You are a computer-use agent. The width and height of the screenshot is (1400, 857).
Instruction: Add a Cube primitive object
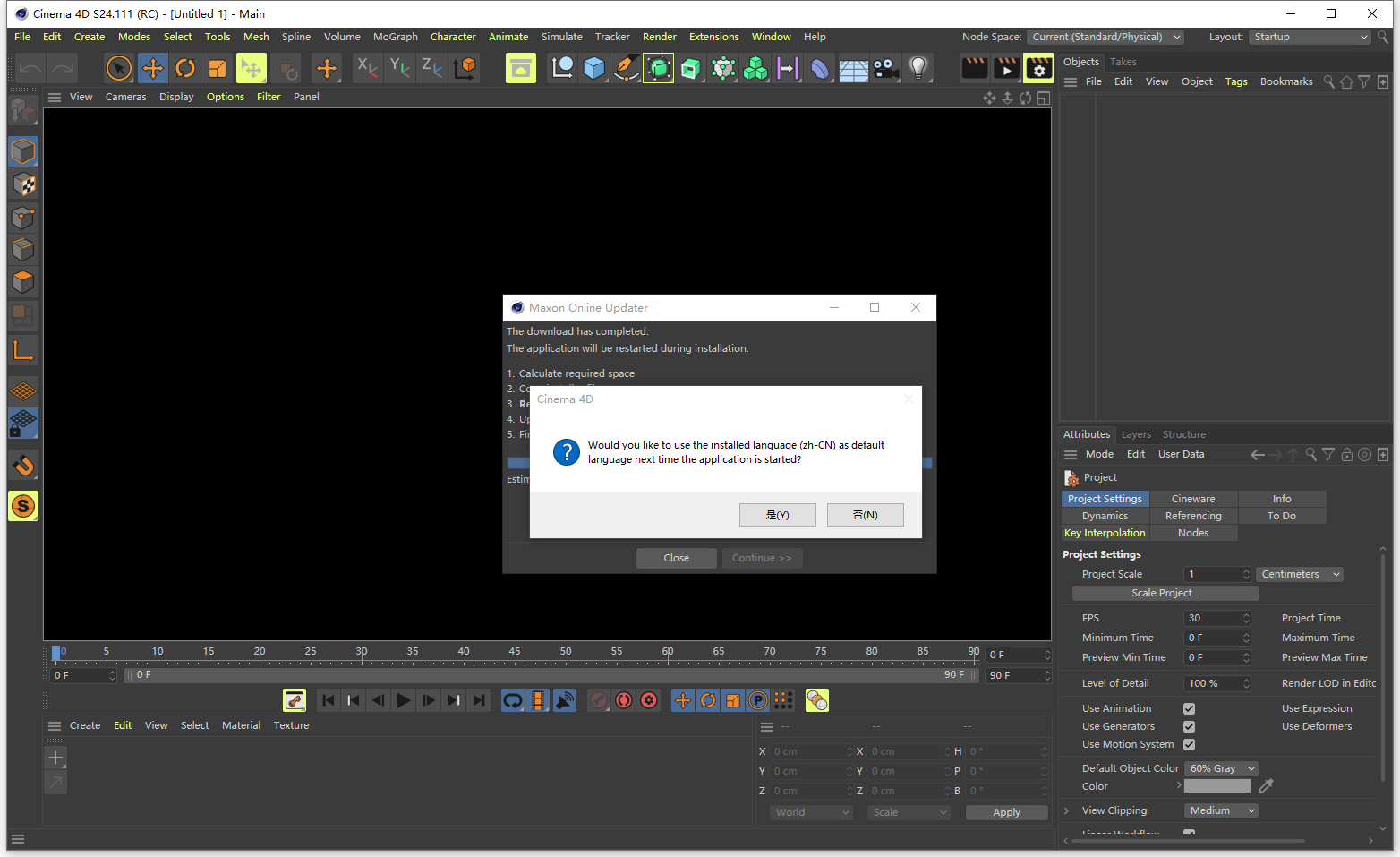[594, 68]
